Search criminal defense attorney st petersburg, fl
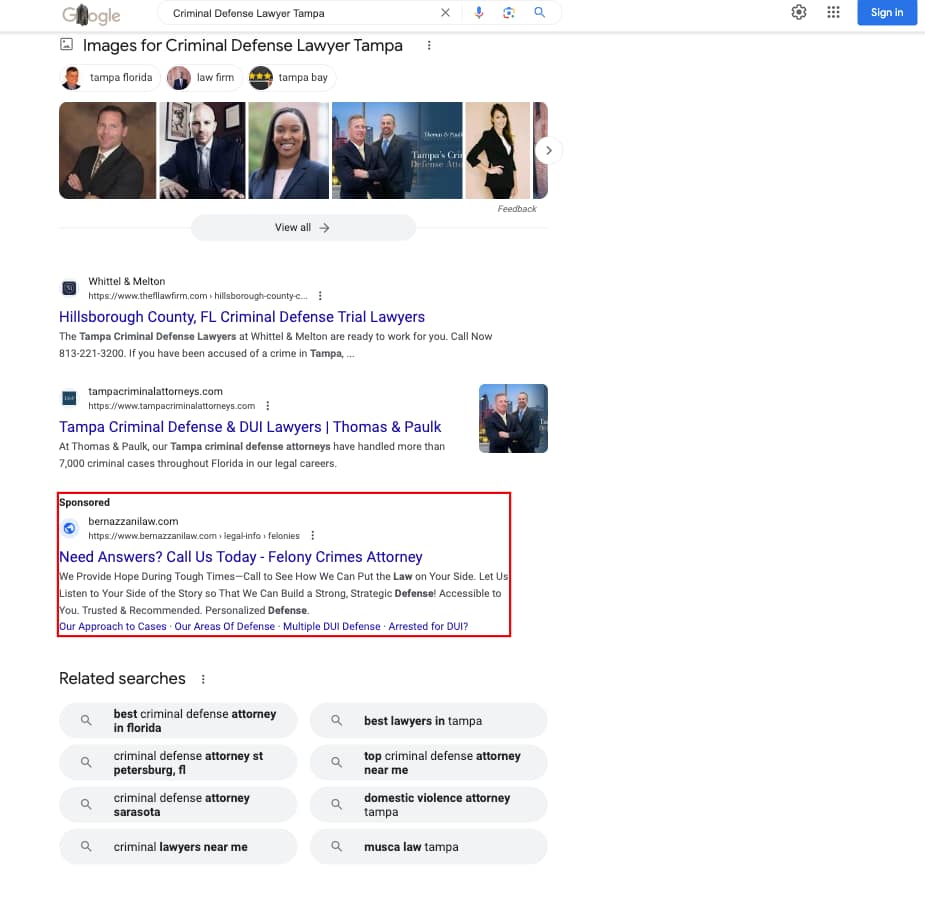 (178, 763)
